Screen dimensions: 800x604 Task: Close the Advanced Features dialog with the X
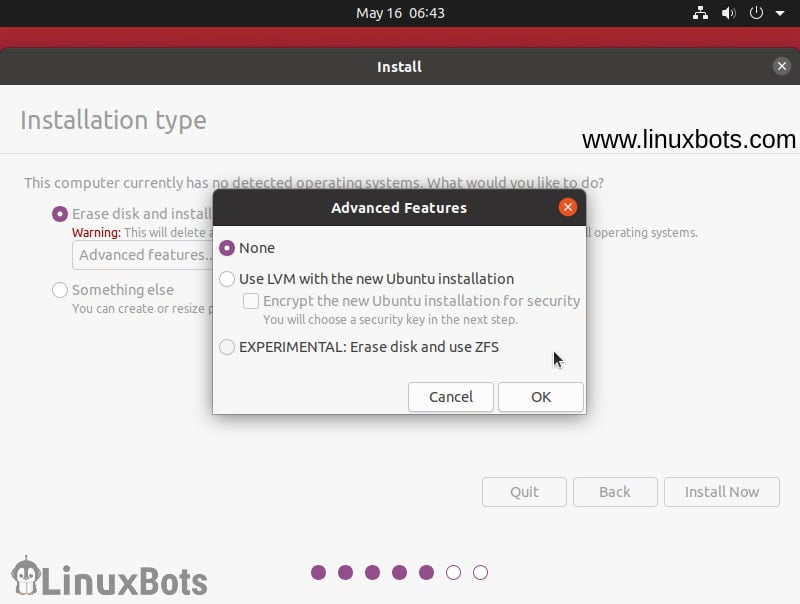pos(568,207)
